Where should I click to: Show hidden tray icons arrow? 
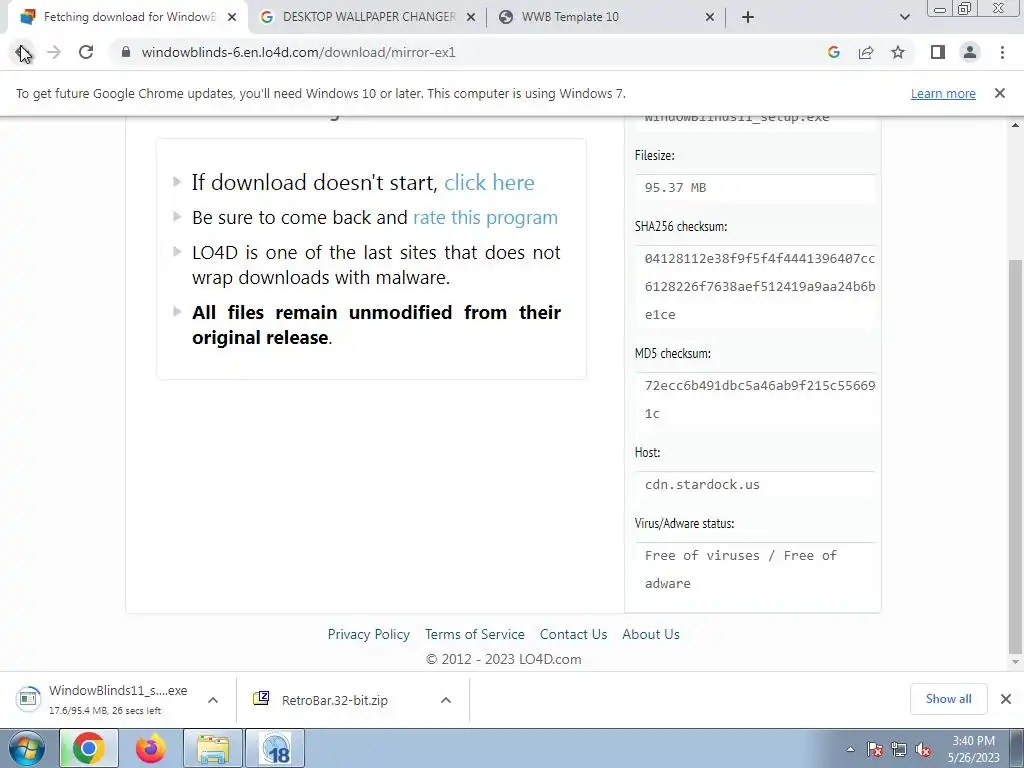850,749
